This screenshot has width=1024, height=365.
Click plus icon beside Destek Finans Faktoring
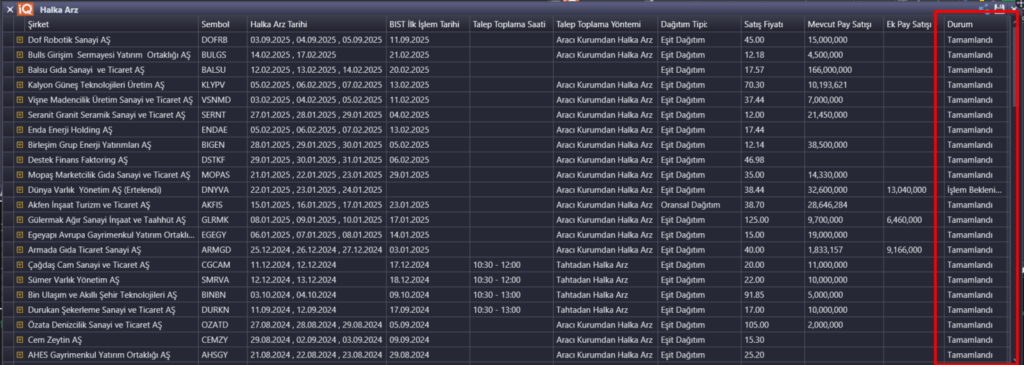20,160
